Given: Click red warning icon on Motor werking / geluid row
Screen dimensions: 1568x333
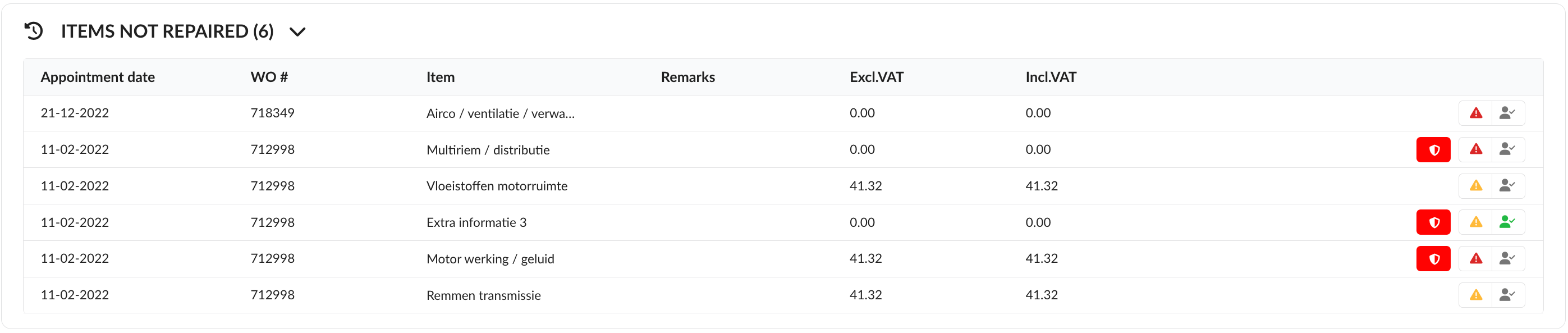Looking at the screenshot, I should tap(1475, 259).
